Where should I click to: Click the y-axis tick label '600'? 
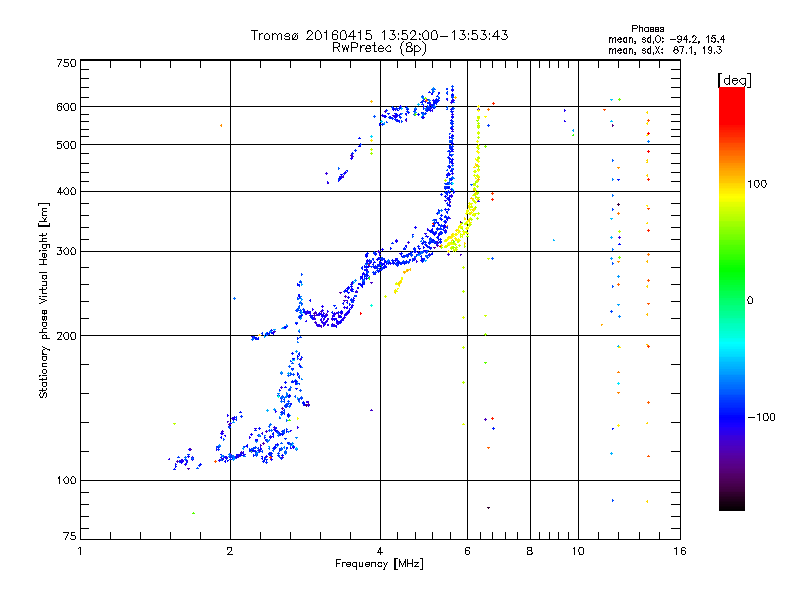(66, 107)
